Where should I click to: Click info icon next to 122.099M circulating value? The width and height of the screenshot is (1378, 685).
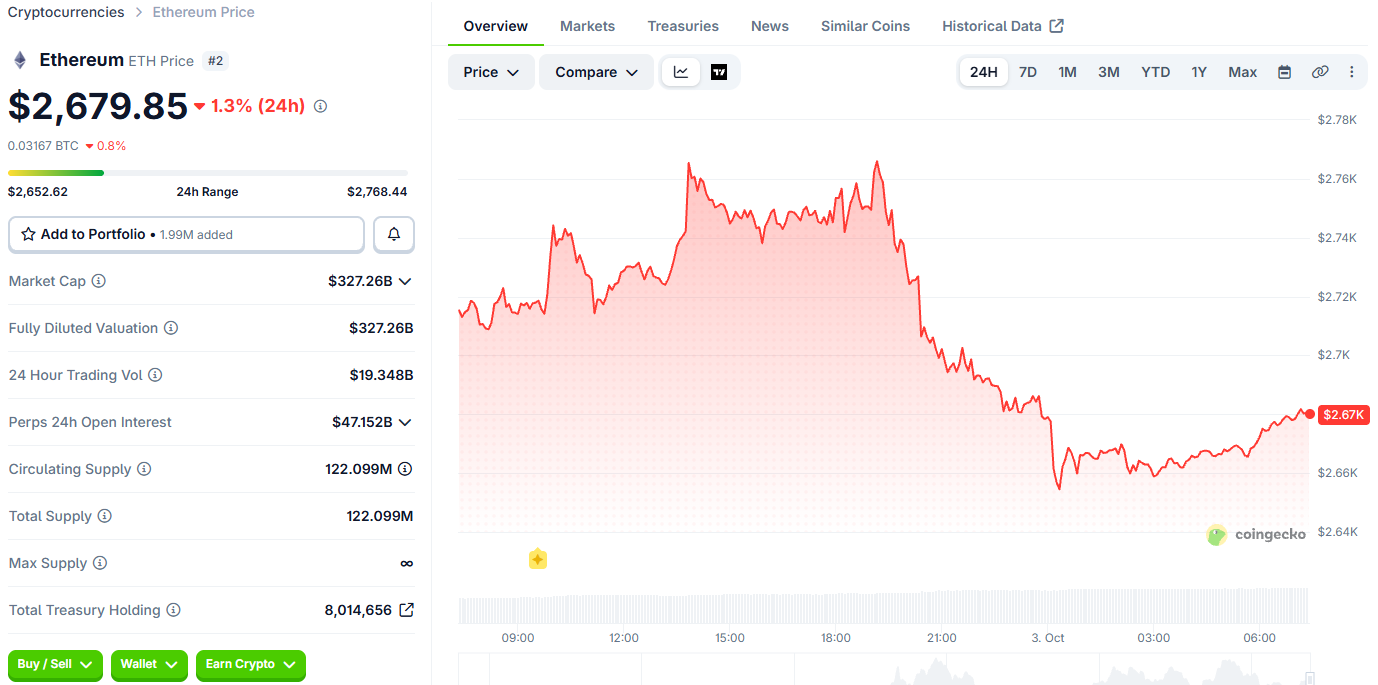[x=405, y=469]
